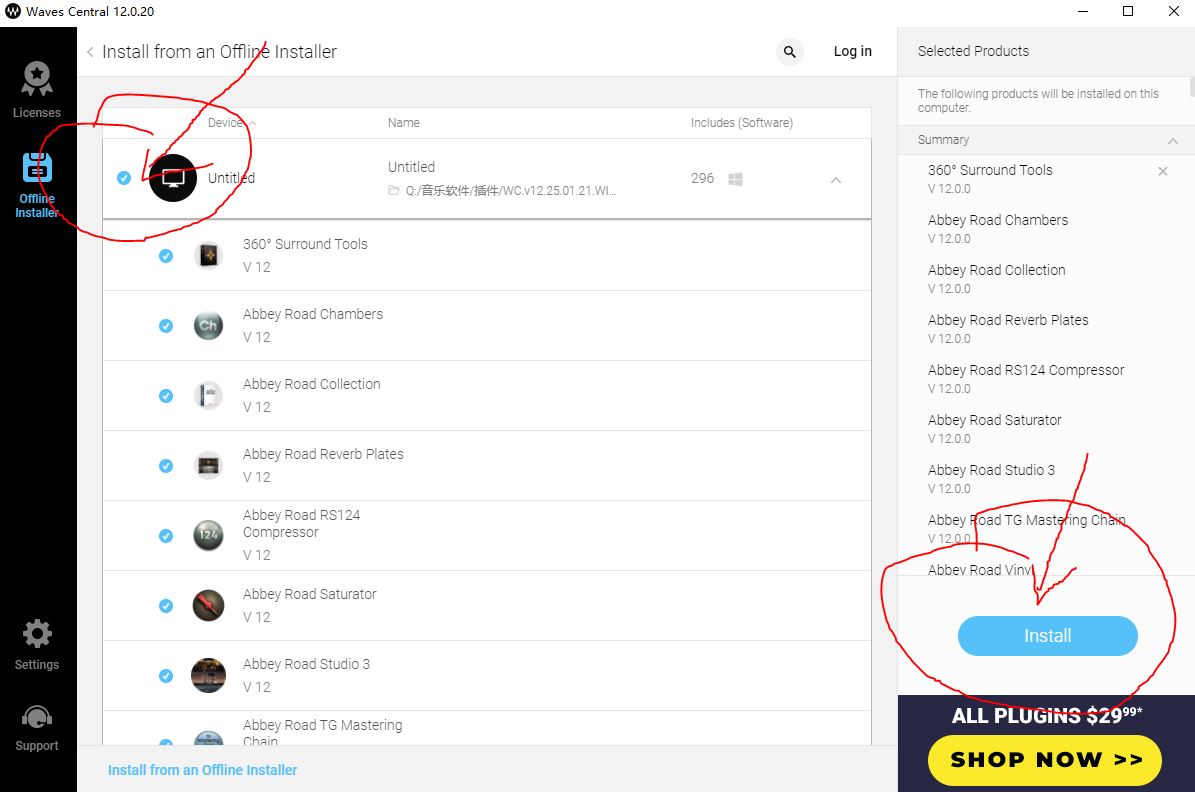Click the installer path Q:/音乐软件/插件 text
The image size is (1195, 792).
[x=510, y=191]
